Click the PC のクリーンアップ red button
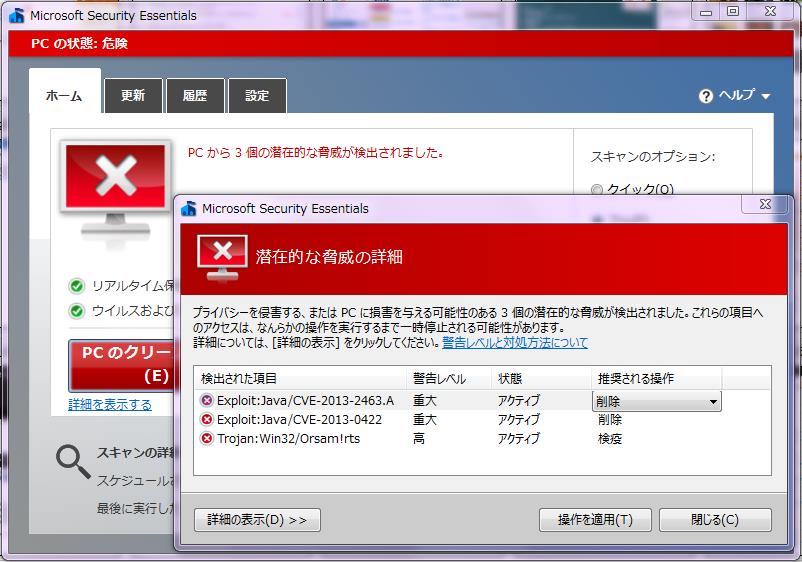The height and width of the screenshot is (562, 802). click(x=122, y=365)
